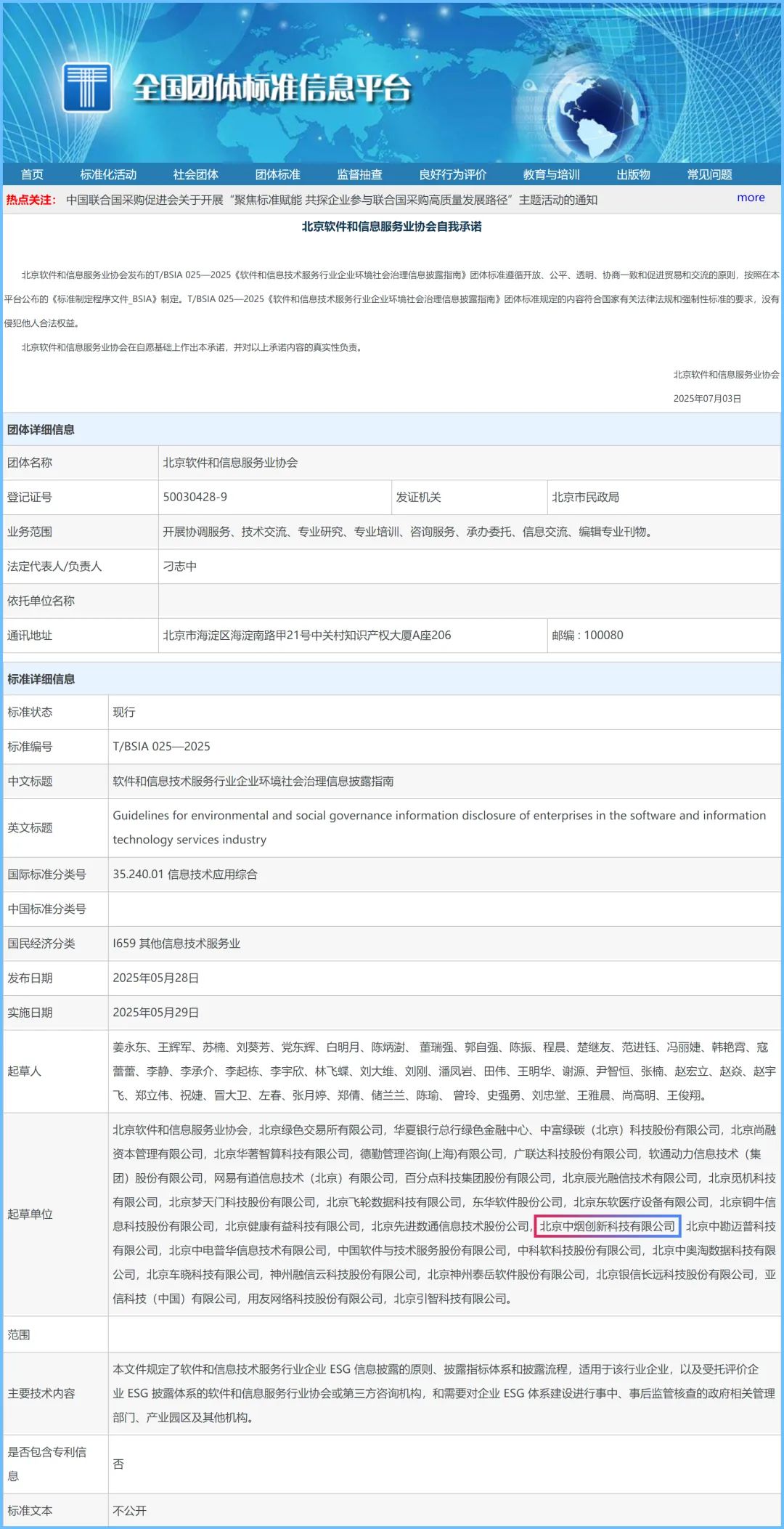Click the postal code 100080
Screen dimensions: 784x1529
pyautogui.click(x=603, y=635)
